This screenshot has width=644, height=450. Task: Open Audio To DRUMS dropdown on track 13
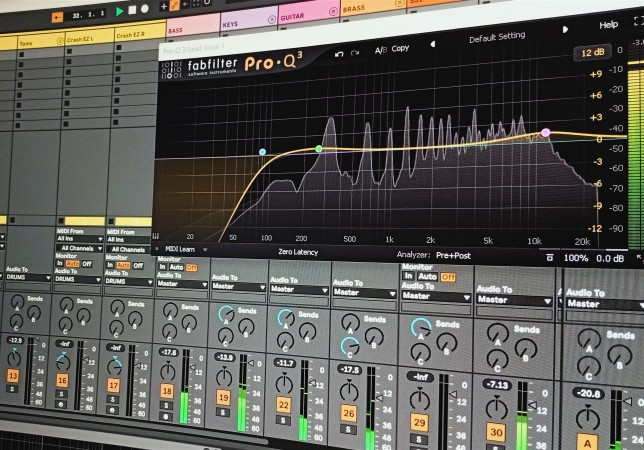pos(28,277)
